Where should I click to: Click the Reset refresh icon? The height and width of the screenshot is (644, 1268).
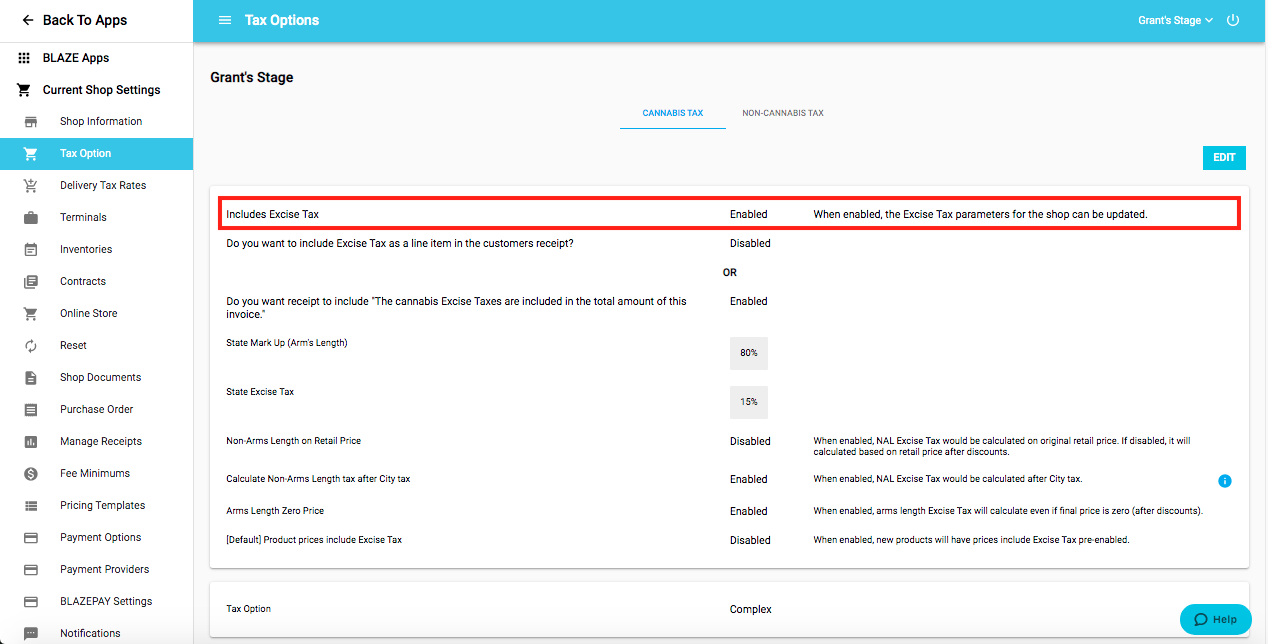(31, 345)
